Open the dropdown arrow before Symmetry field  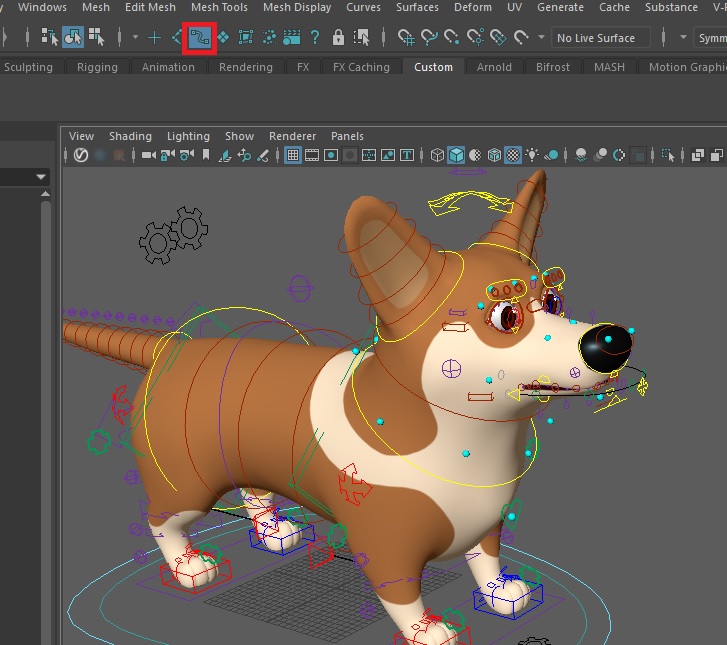tap(683, 37)
